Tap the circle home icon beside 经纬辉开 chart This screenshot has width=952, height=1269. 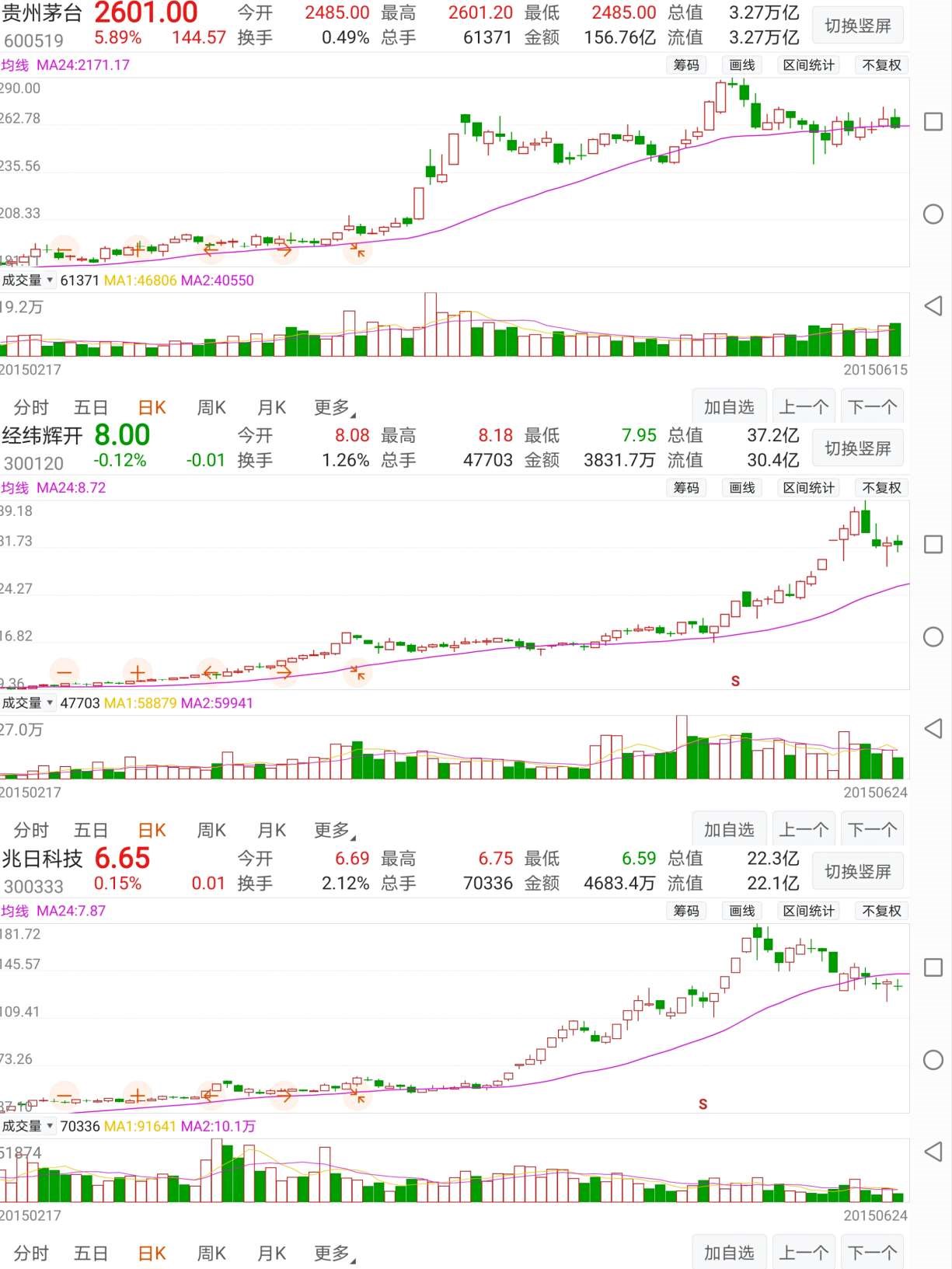933,637
